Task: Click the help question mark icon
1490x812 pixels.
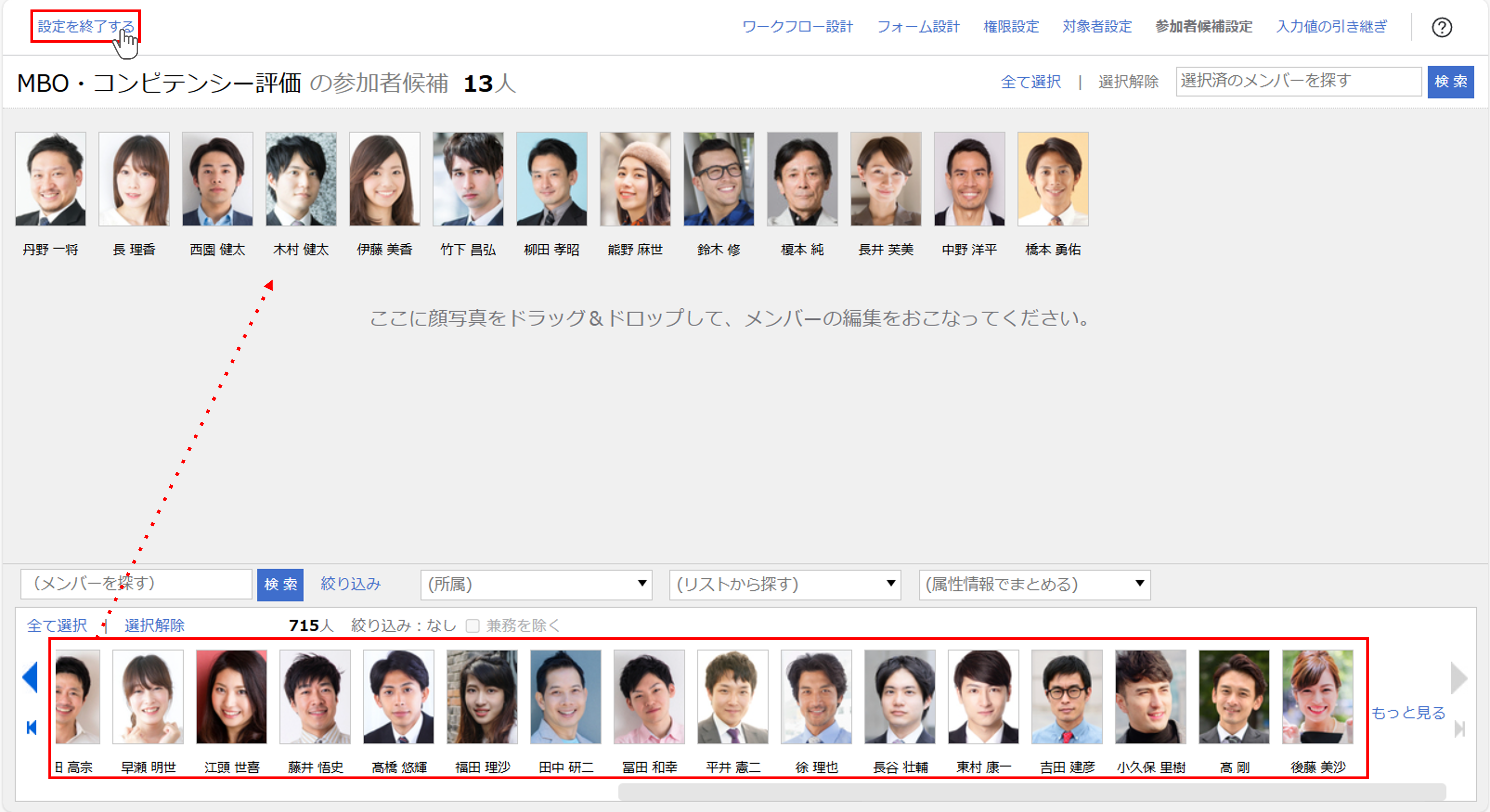Action: pos(1442,27)
